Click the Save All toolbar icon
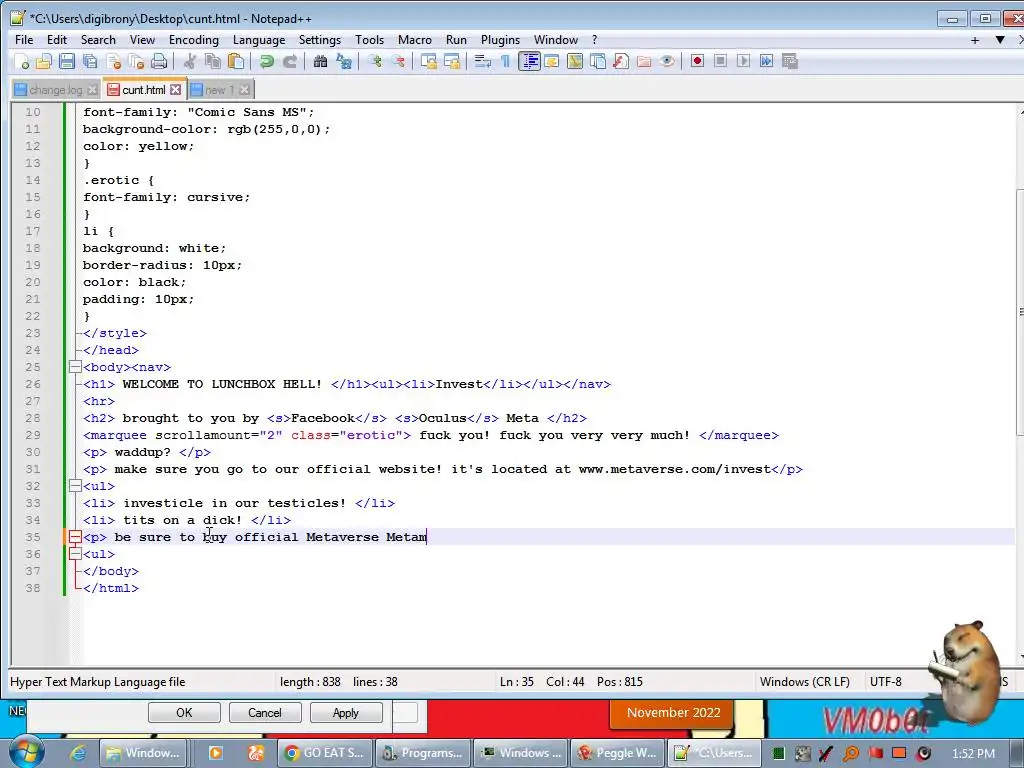The image size is (1024, 768). pos(90,61)
